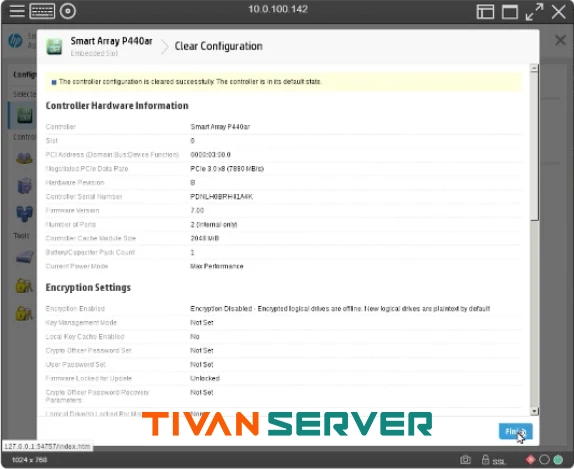Click the red diamond status indicator
Screen dimensions: 574x469
[530, 459]
